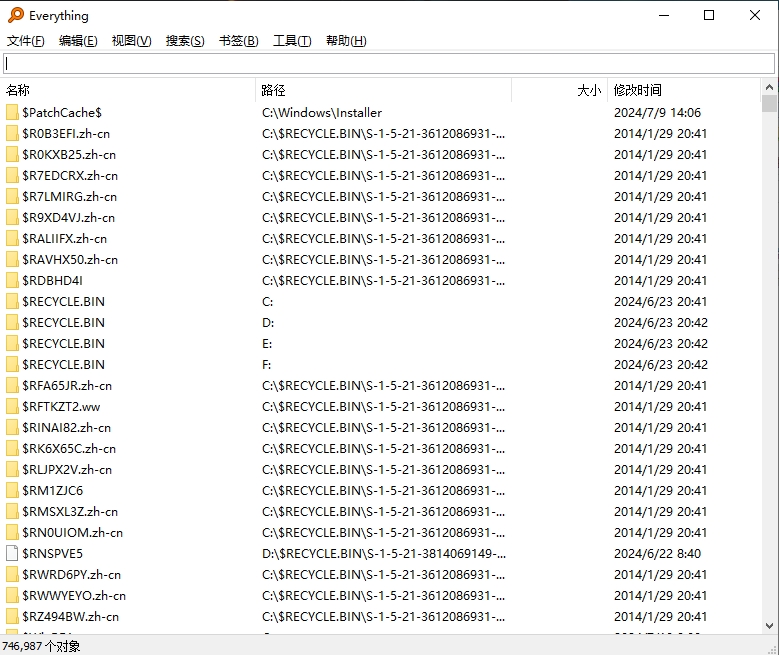Click folder icon of $R7LMIRG.zh-cn
779x655 pixels.
[12, 196]
